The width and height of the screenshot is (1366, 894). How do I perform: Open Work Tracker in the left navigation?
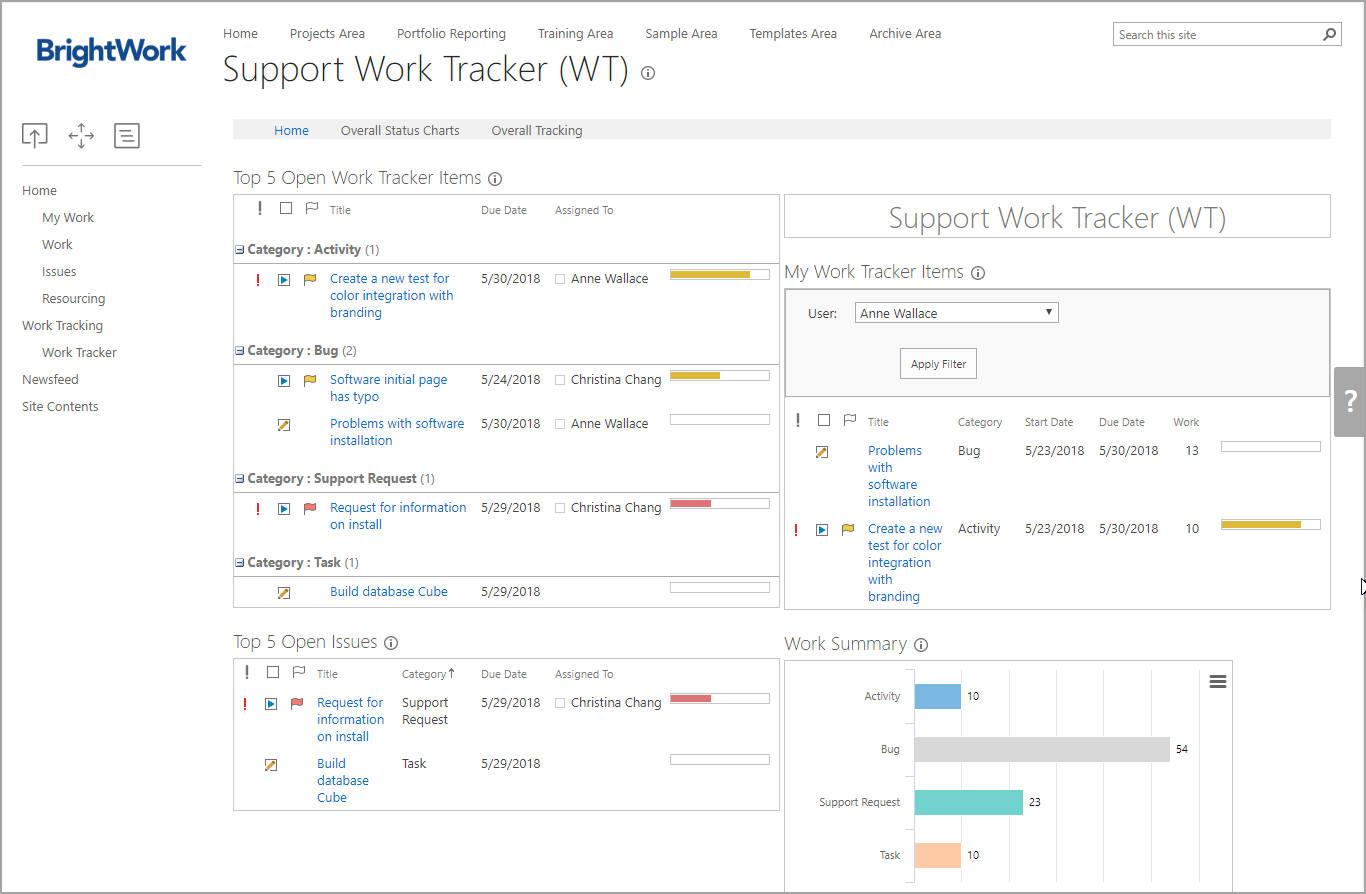point(79,352)
